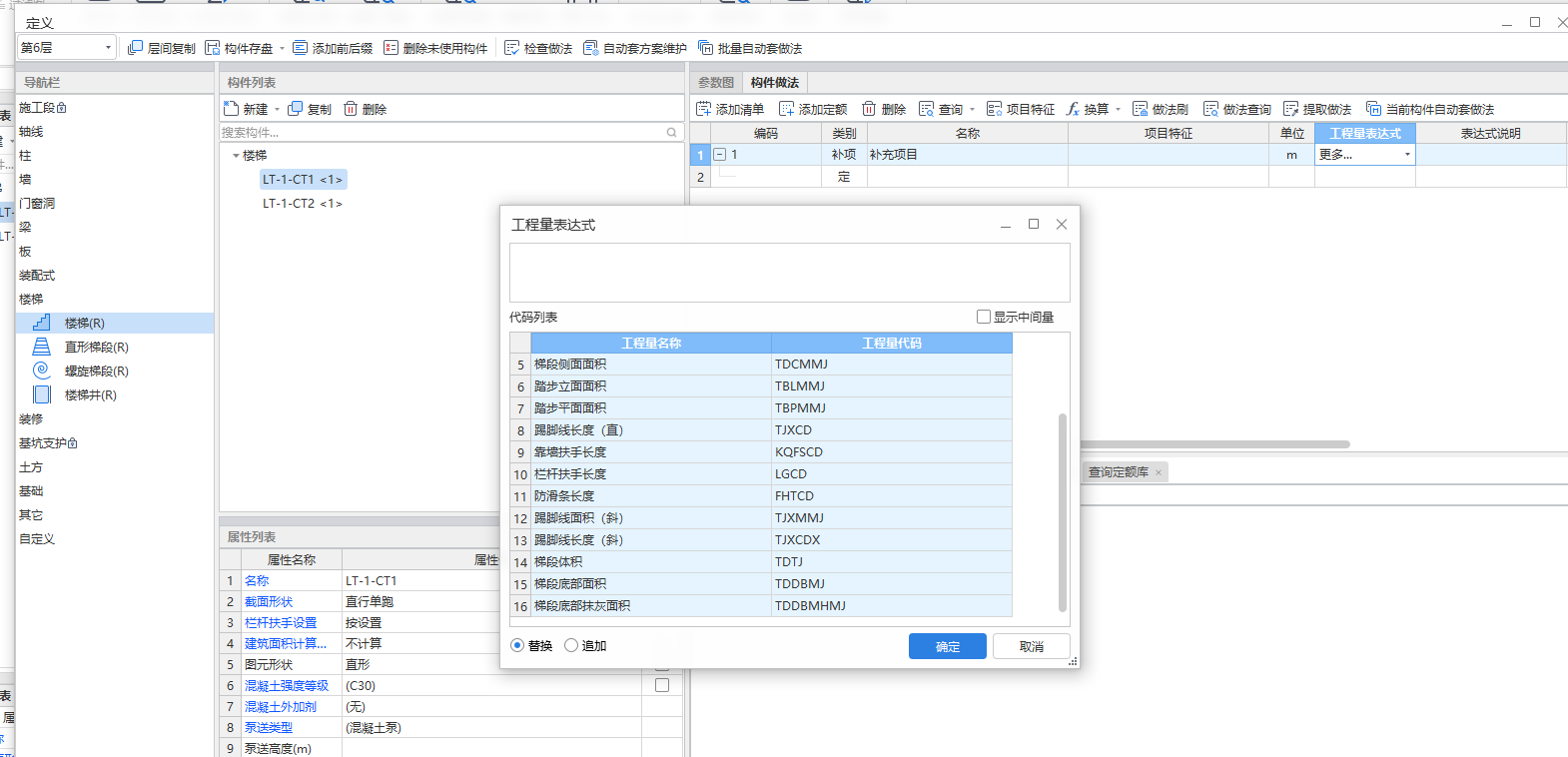Open 栏杆扶手设置 property link
Screen dimensions: 1568x757
(x=281, y=622)
